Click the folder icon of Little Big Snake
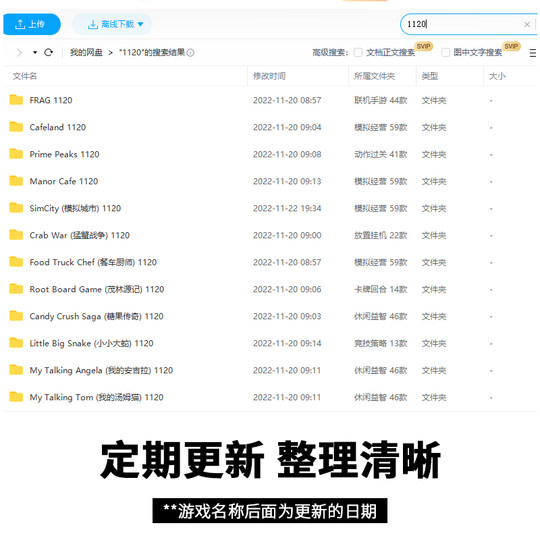Screen dimensions: 540x540 tap(16, 343)
